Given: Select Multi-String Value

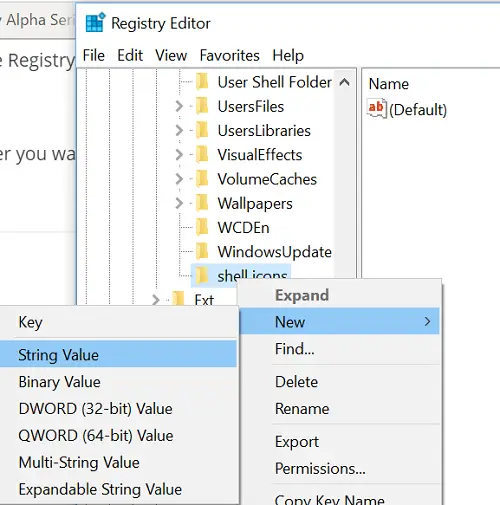Looking at the screenshot, I should pos(118,463).
